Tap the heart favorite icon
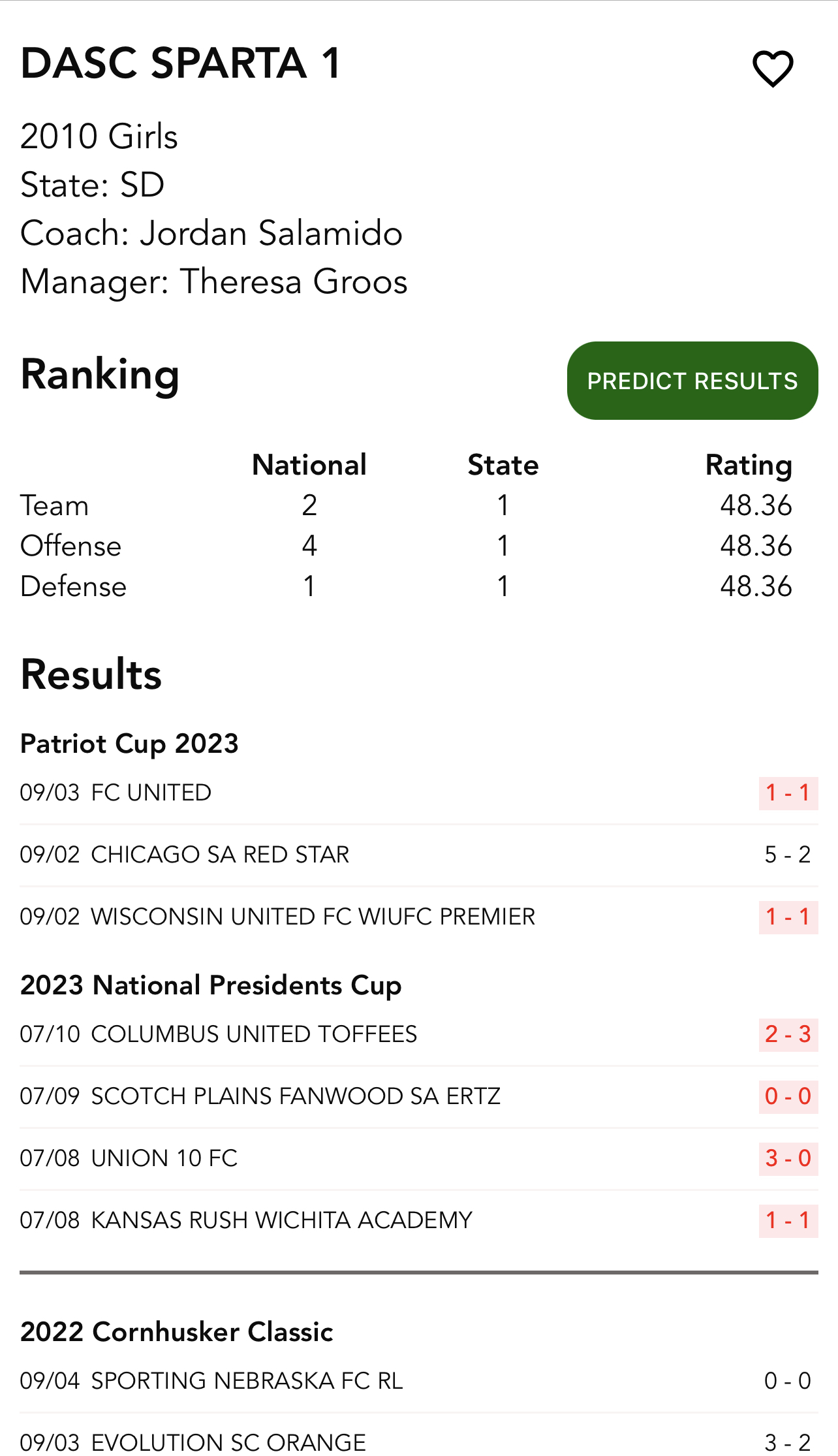Image resolution: width=838 pixels, height=1456 pixels. tap(773, 68)
